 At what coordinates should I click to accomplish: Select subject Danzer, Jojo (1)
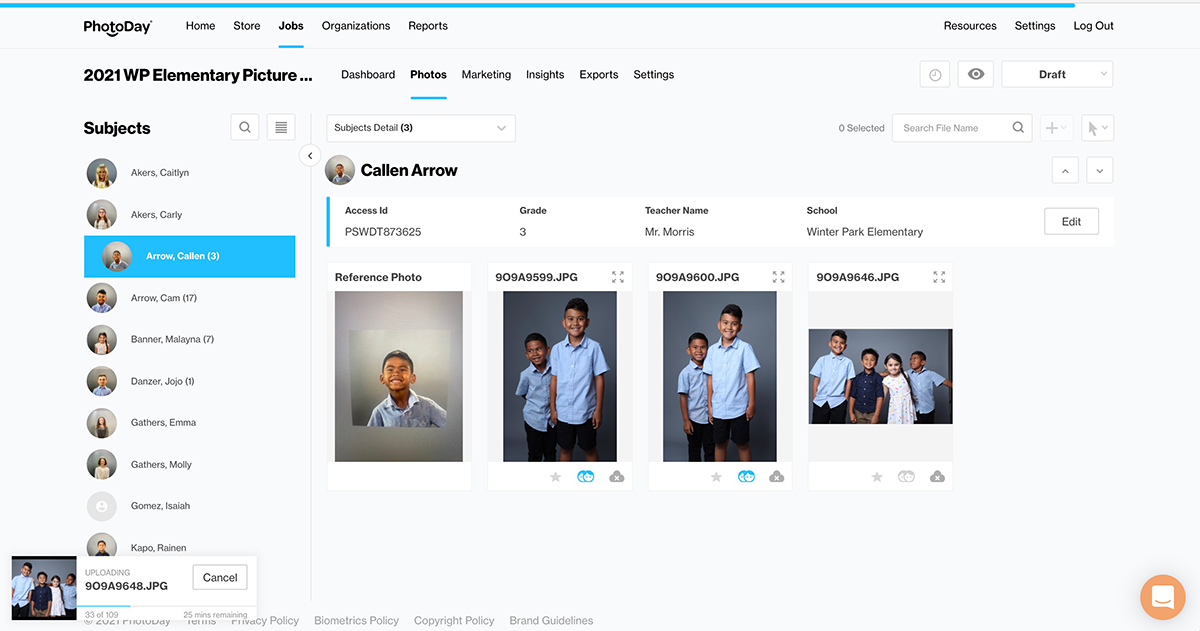coord(189,382)
